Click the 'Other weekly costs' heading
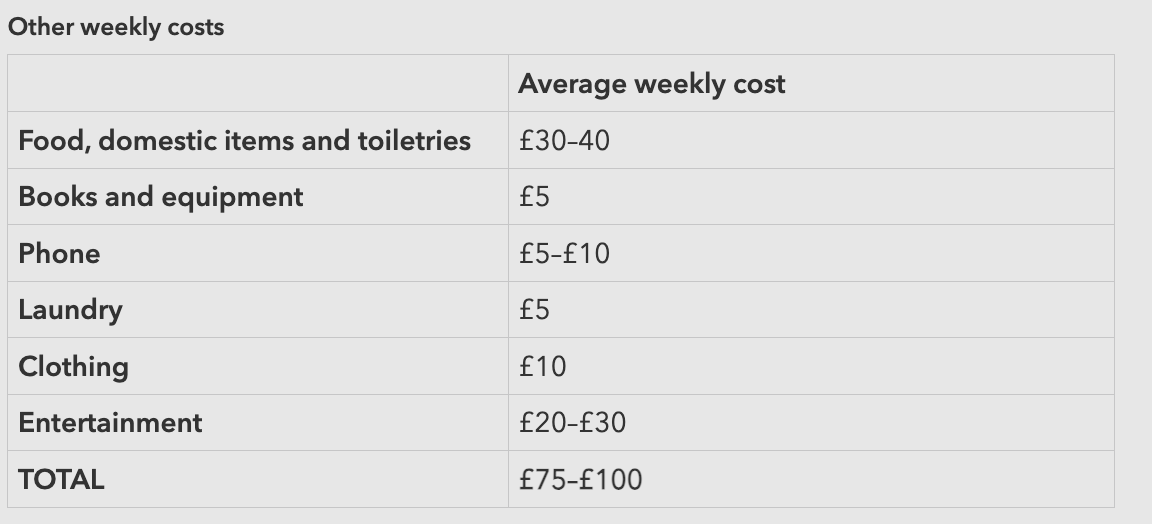 click(x=116, y=27)
